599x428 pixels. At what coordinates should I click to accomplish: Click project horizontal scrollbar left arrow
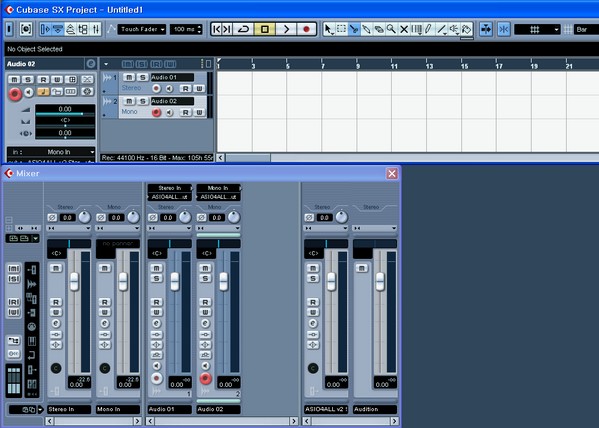click(x=220, y=157)
